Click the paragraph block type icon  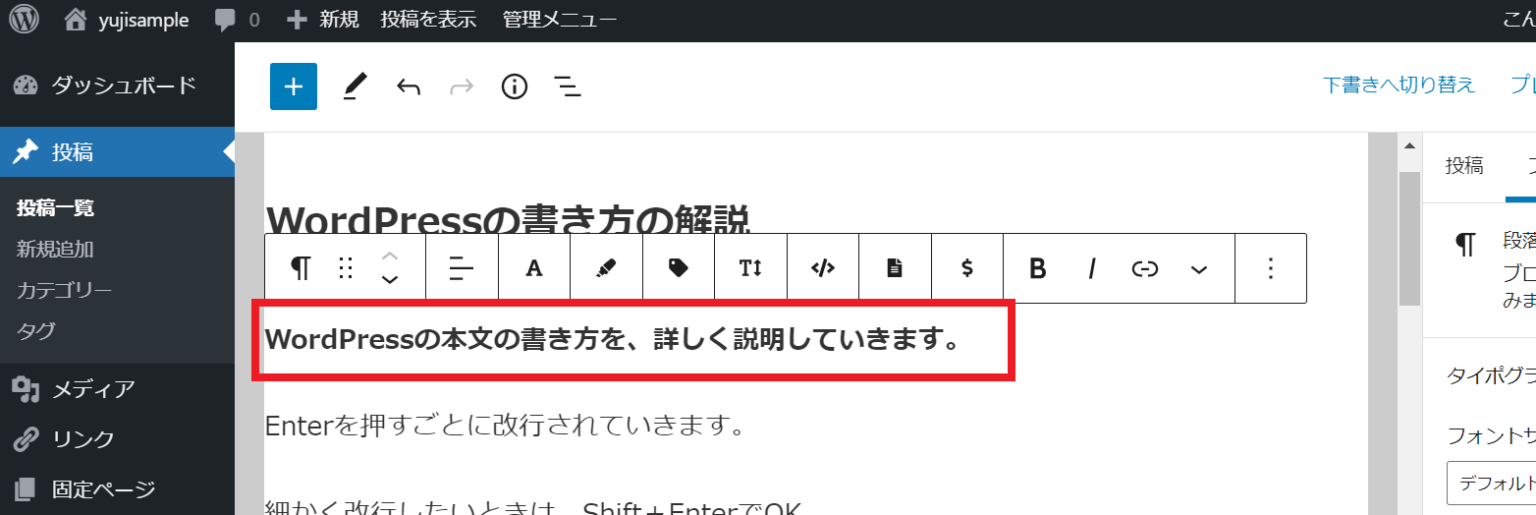tap(300, 268)
